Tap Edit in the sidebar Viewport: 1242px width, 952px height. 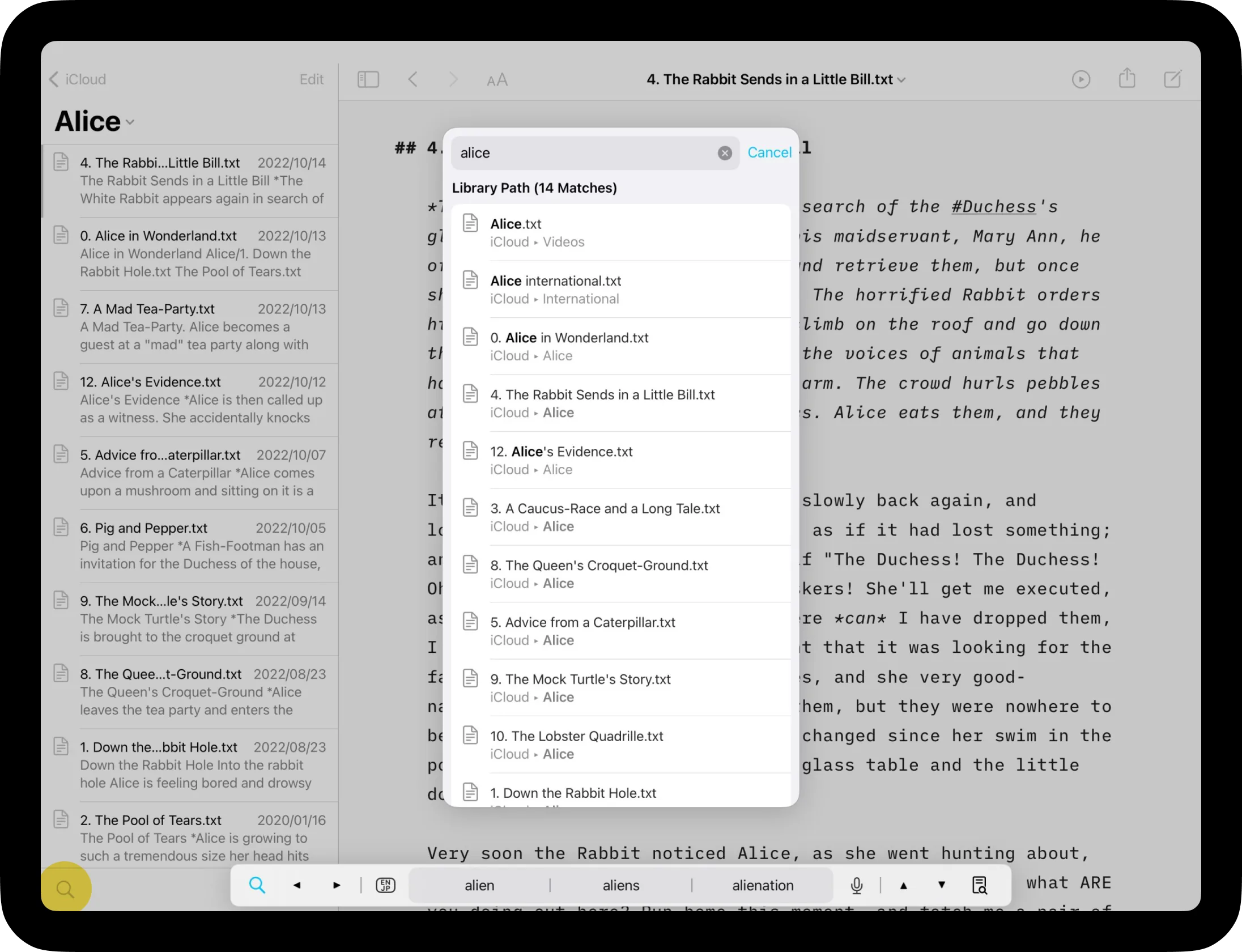[311, 79]
